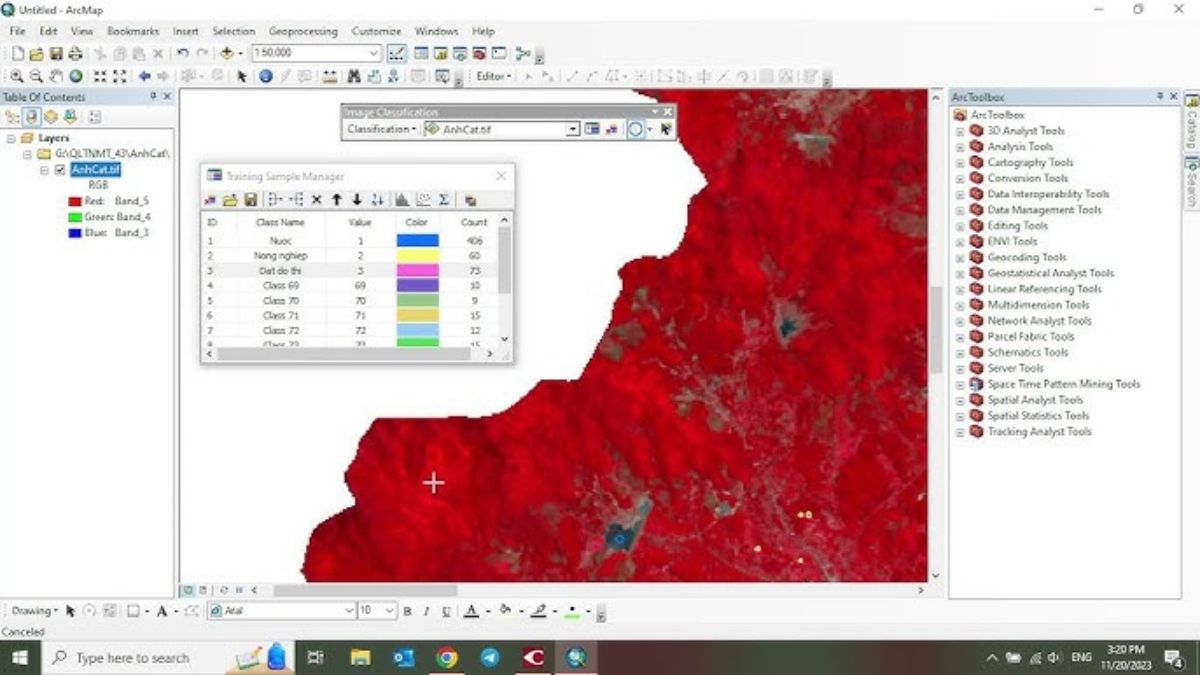Delete the selected training sample class
The width and height of the screenshot is (1200, 675).
317,199
